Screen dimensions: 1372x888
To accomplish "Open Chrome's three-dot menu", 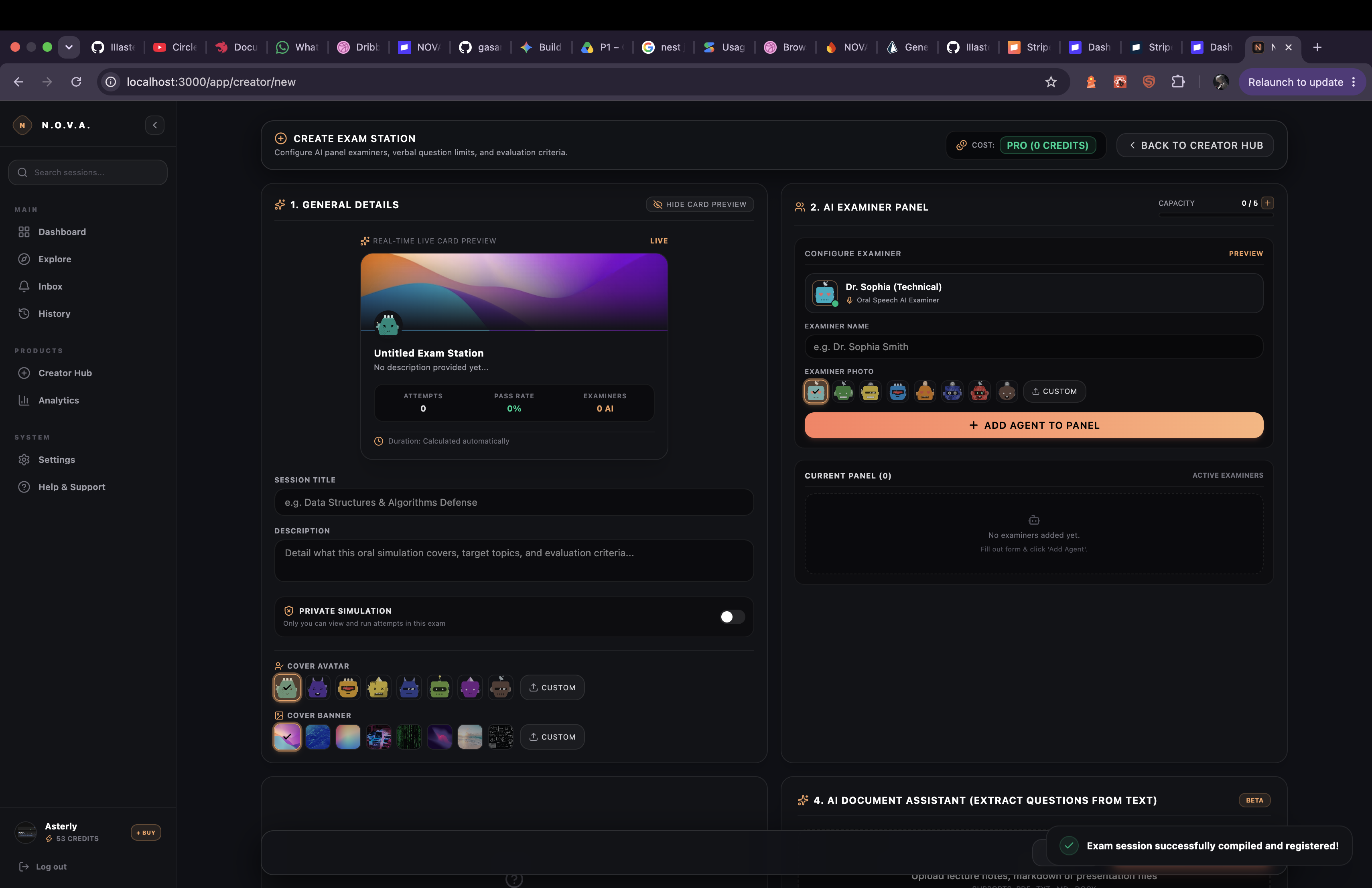I will (x=1354, y=82).
